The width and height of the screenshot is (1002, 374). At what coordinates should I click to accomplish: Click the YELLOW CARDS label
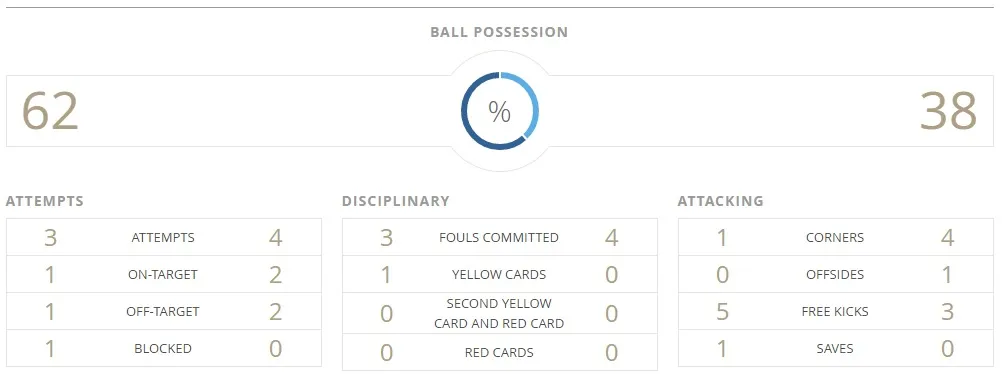[x=499, y=275]
